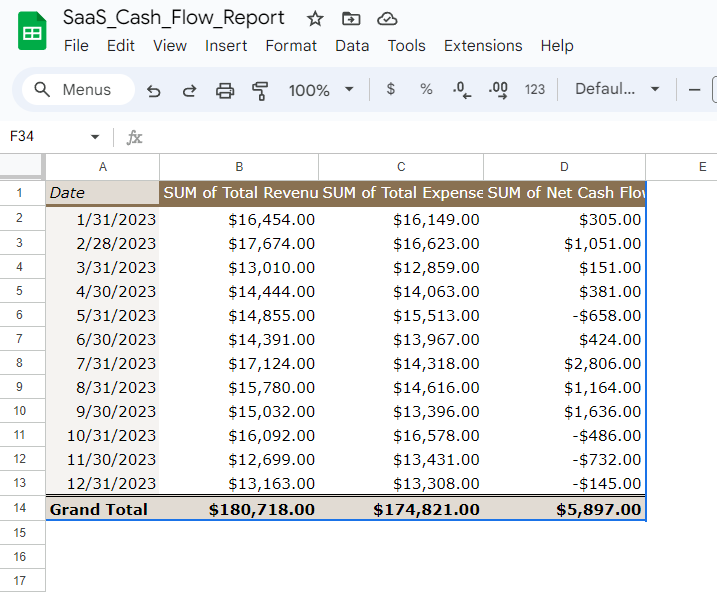Select row 1 header
The width and height of the screenshot is (717, 592).
(22, 193)
